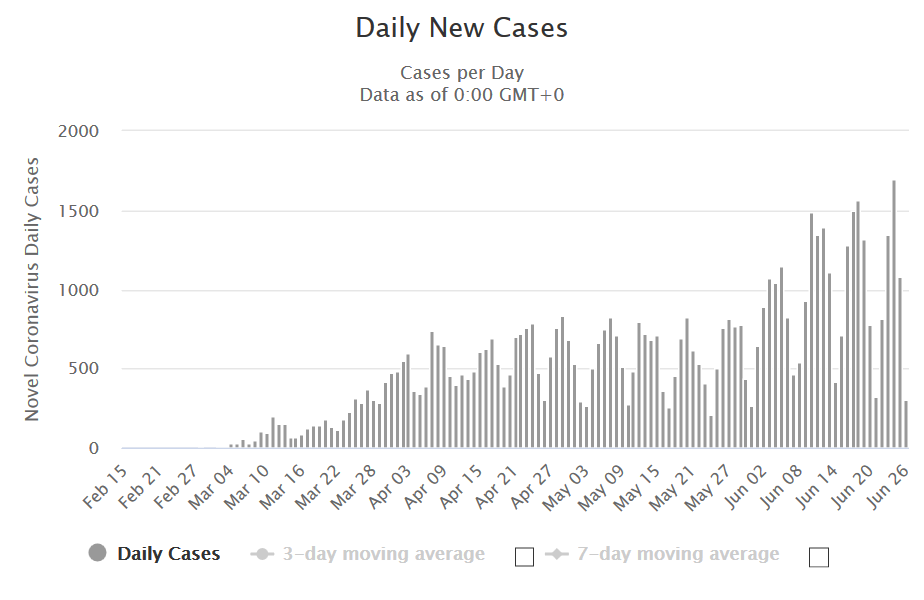Click the last rightmost bar in the chart

pos(906,425)
